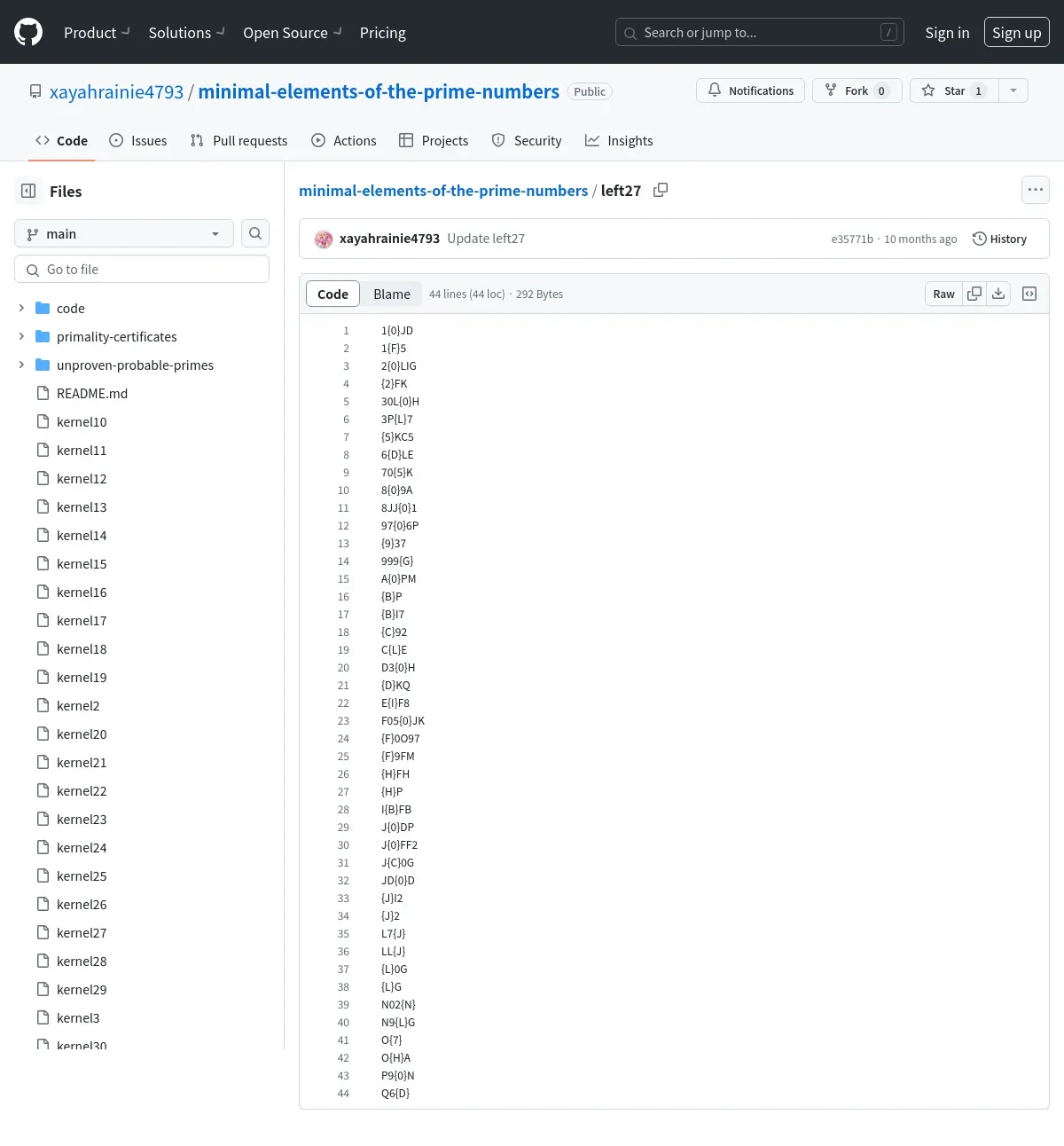The width and height of the screenshot is (1064, 1146).
Task: Open kernel27 file
Action: coord(82,932)
